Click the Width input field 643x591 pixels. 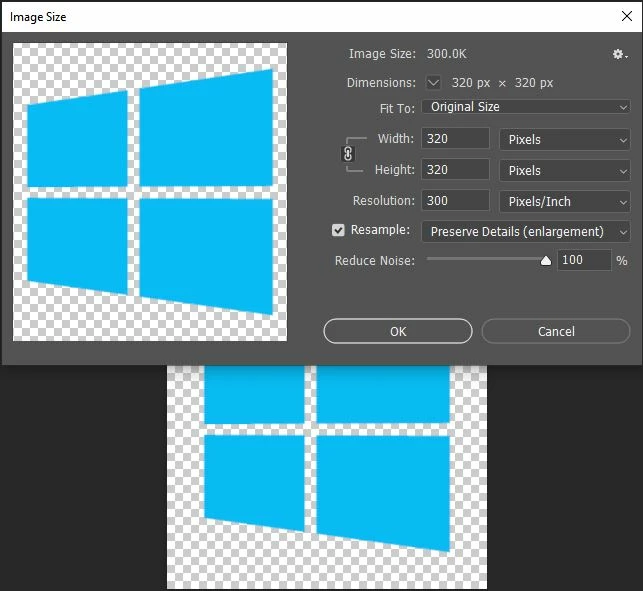coord(455,138)
